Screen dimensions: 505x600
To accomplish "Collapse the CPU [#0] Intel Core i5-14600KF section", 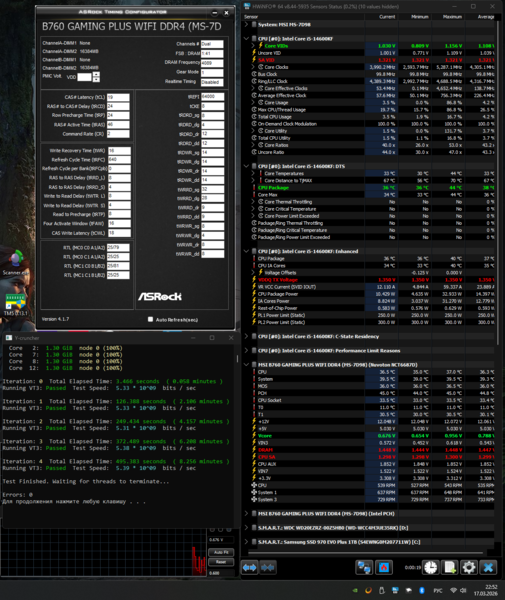I will point(246,39).
